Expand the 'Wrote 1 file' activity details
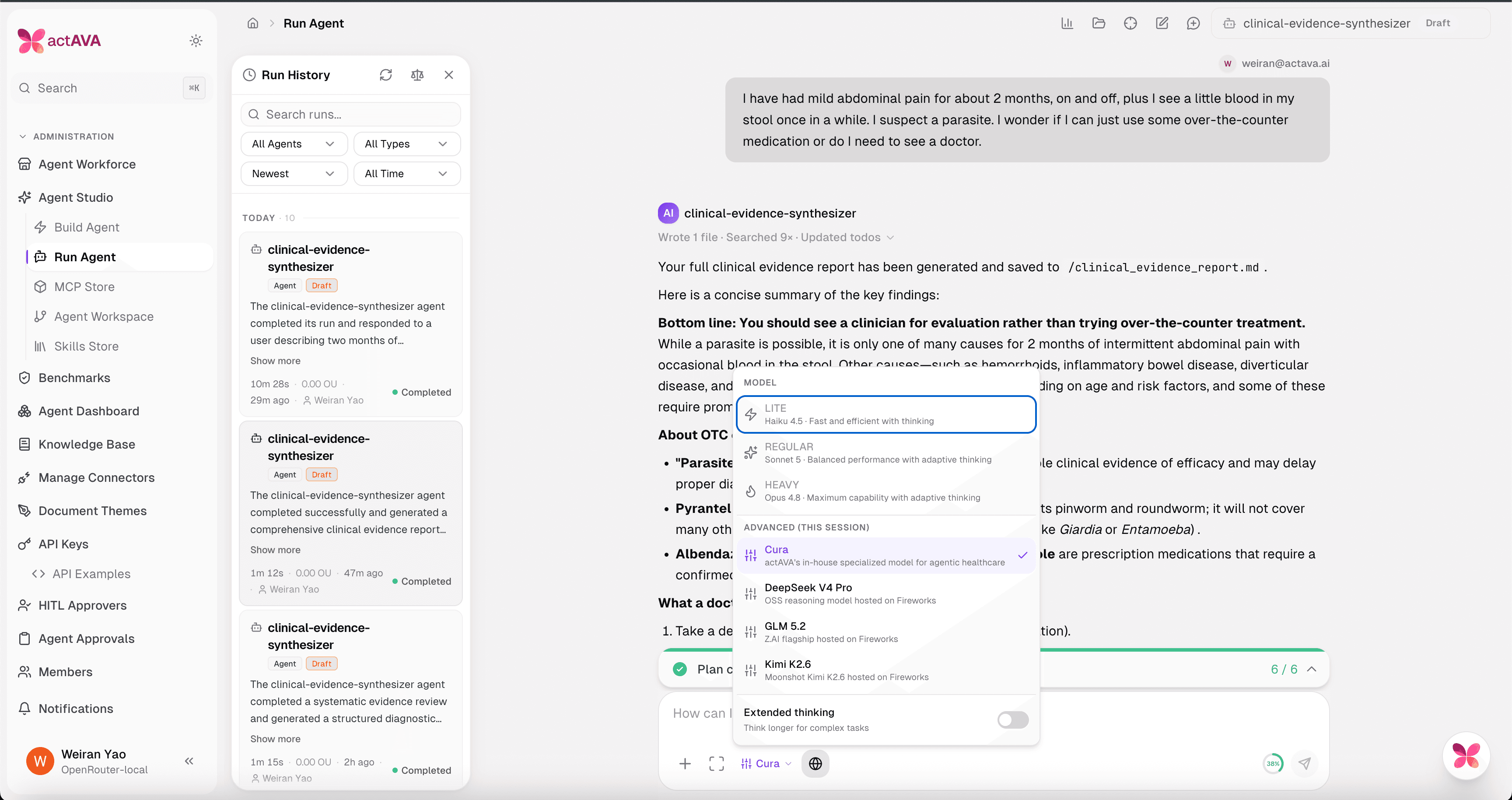1512x800 pixels. [776, 238]
